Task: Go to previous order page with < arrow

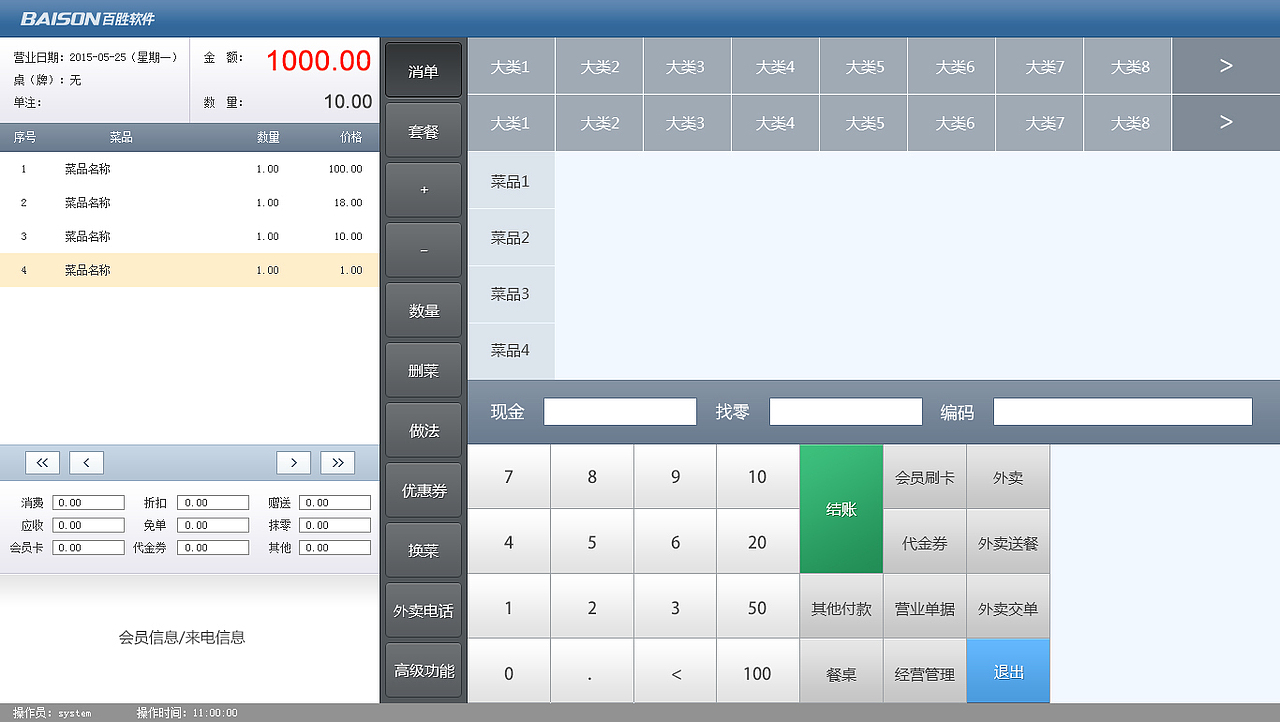Action: tap(86, 462)
